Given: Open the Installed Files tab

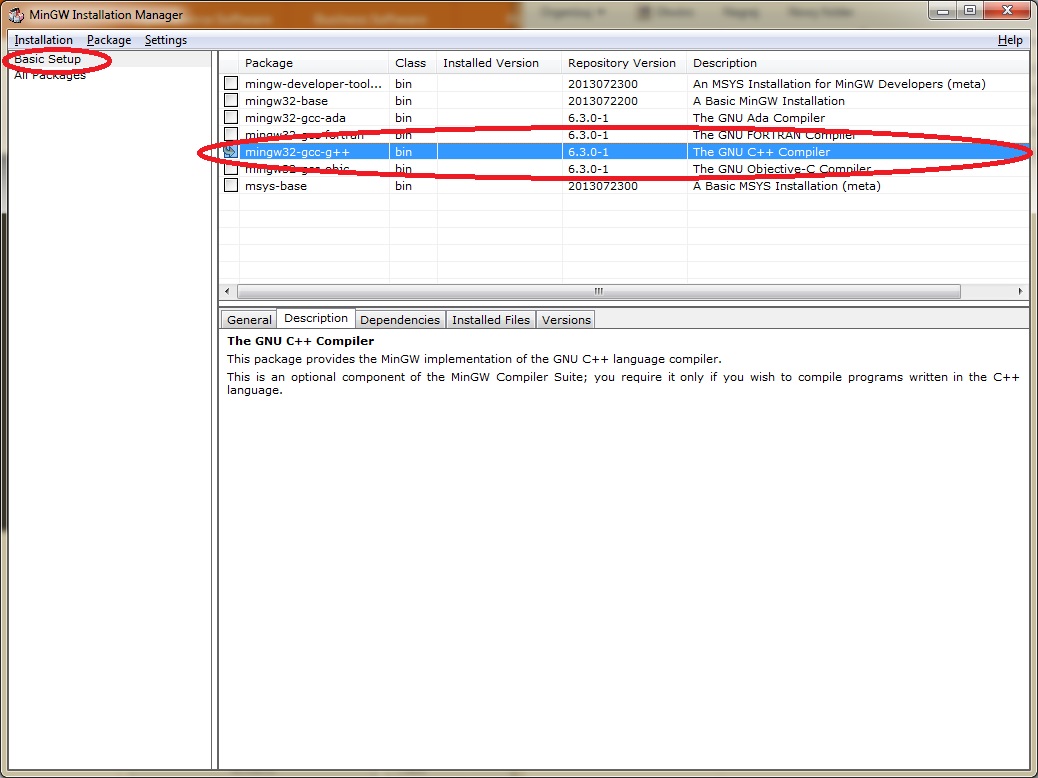Looking at the screenshot, I should [491, 320].
